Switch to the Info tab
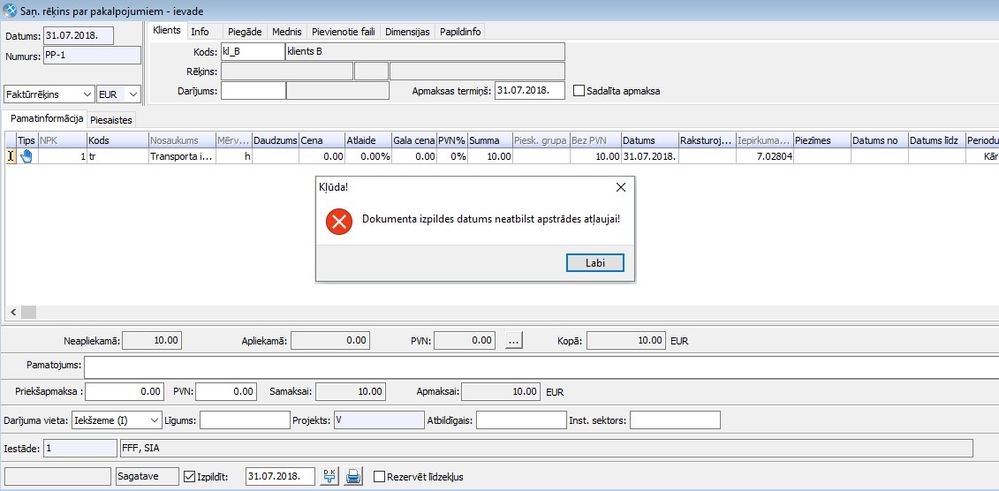Screen dimensions: 999x491 200,31
